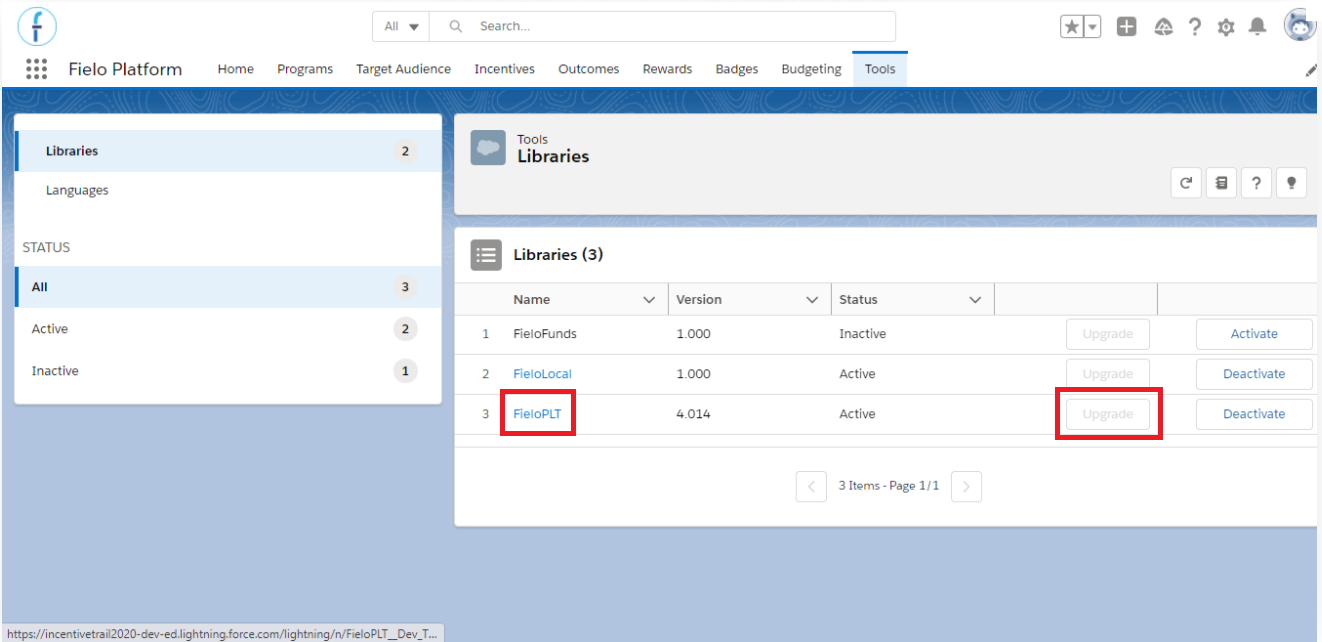The width and height of the screenshot is (1322, 642).
Task: Select Libraries in the sidebar
Action: tap(228, 151)
